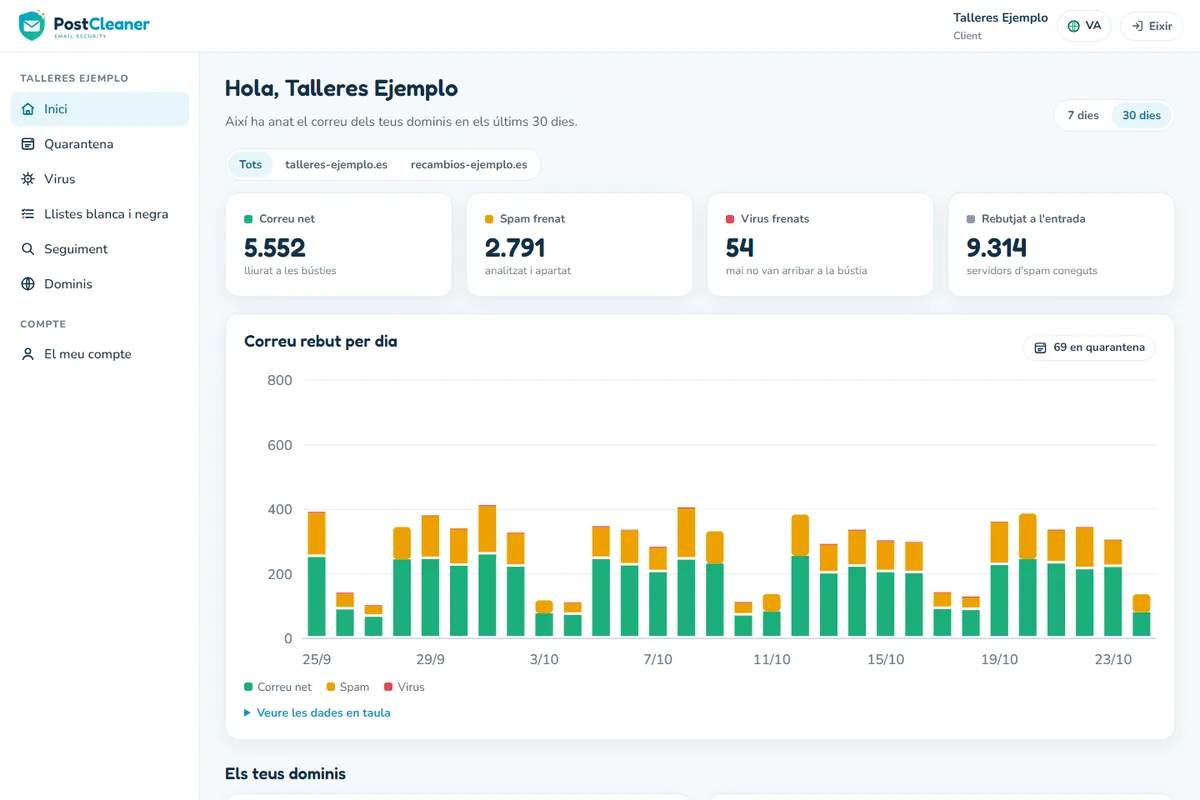Filter by recambios-ejemplo.es domain tab
Viewport: 1200px width, 800px height.
tap(469, 164)
